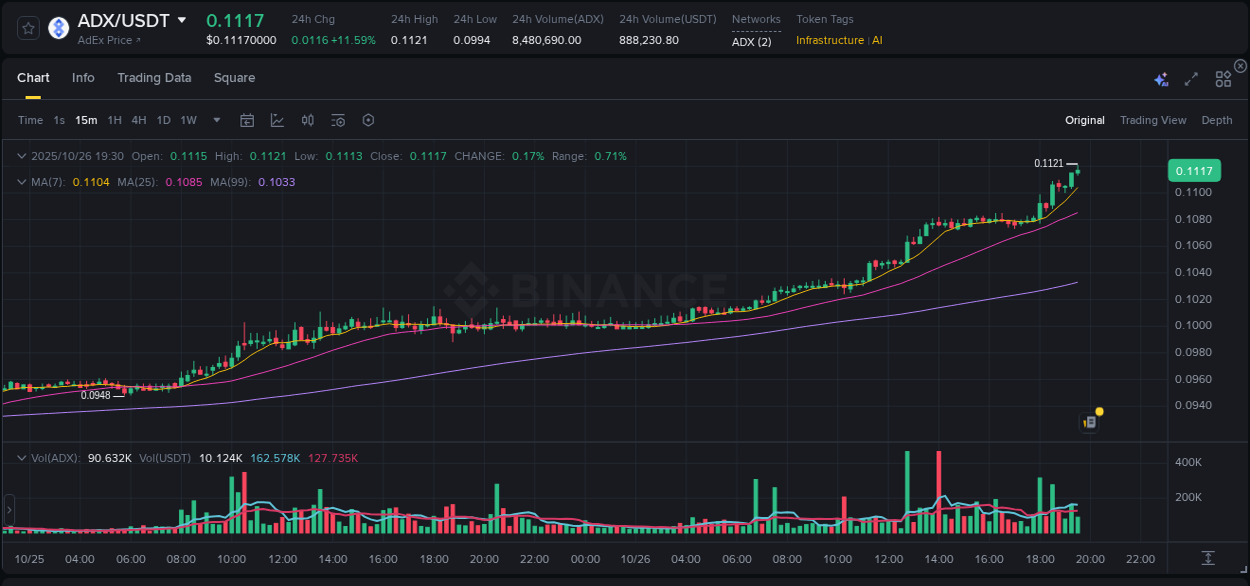Open the chart settings hexagon icon
The width and height of the screenshot is (1250, 586).
click(x=368, y=120)
